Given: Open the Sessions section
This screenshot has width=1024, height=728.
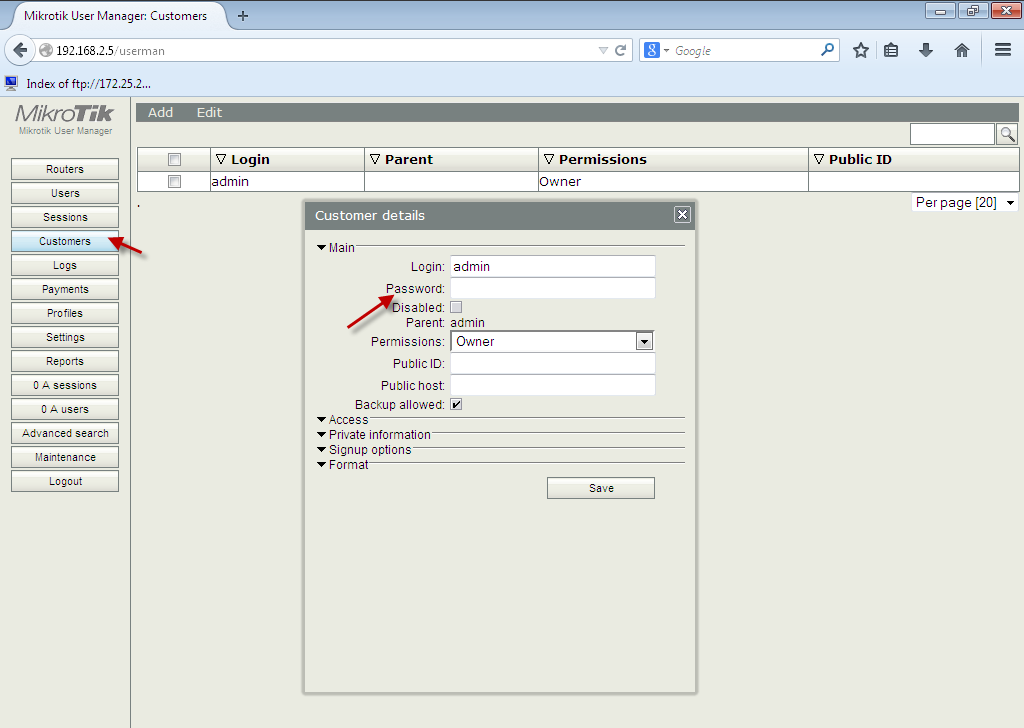Looking at the screenshot, I should click(x=65, y=217).
